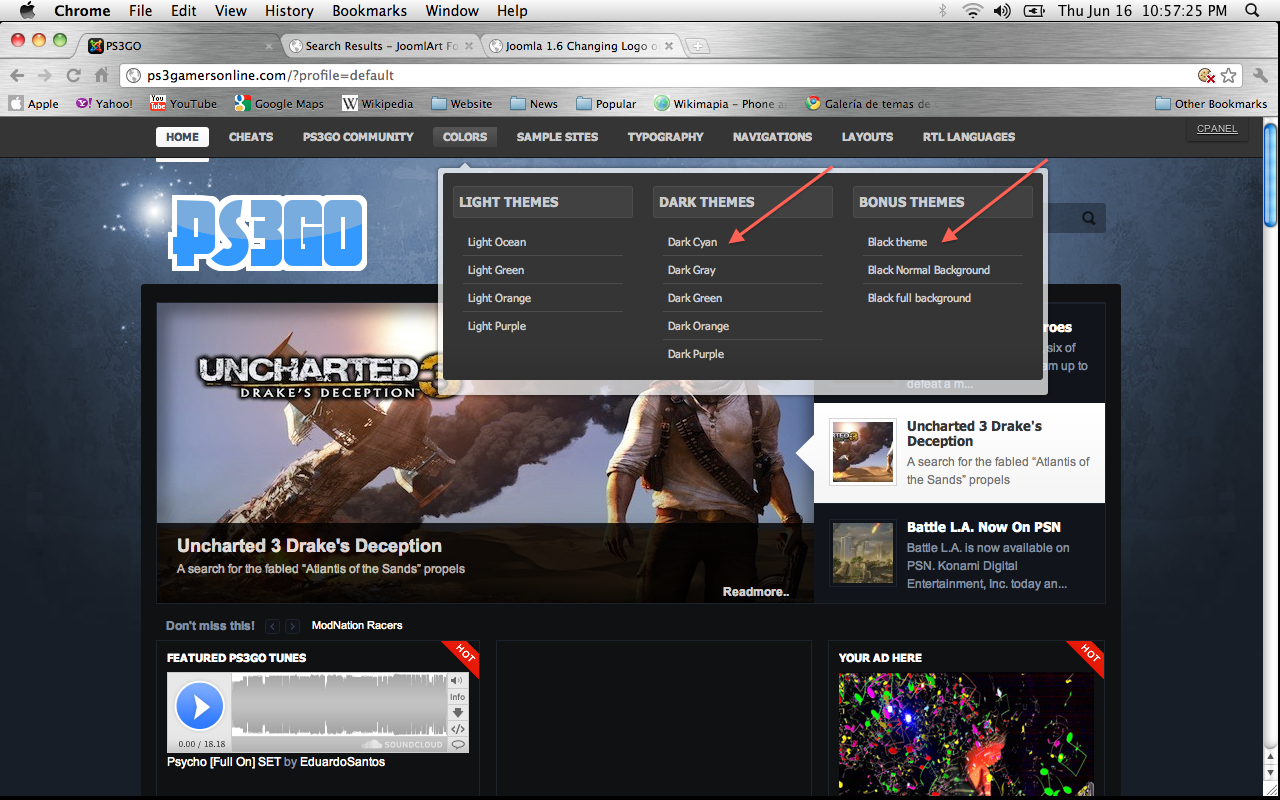Click the battery status icon

[1035, 11]
